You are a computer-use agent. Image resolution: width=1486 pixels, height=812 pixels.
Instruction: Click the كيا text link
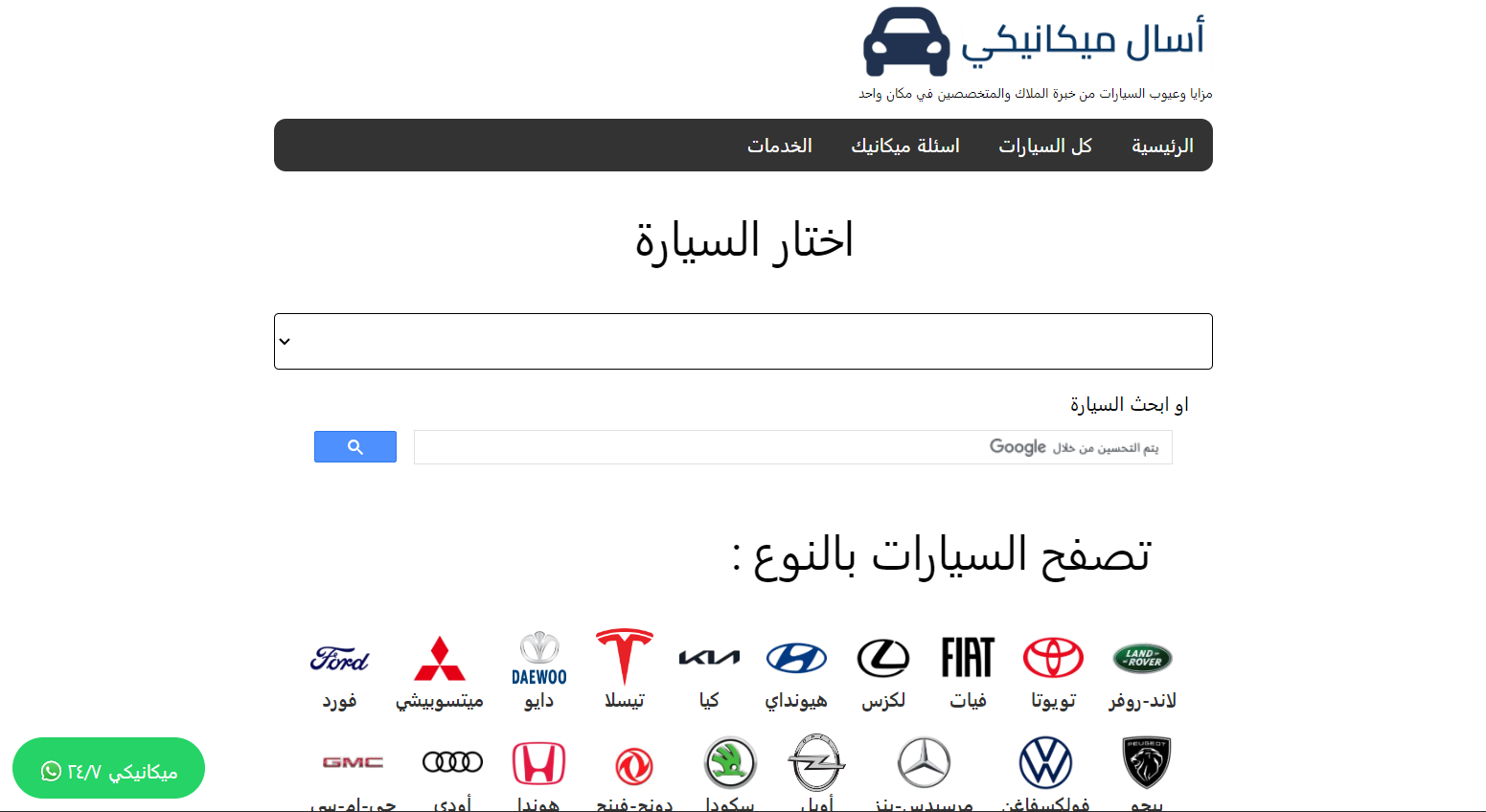(709, 701)
